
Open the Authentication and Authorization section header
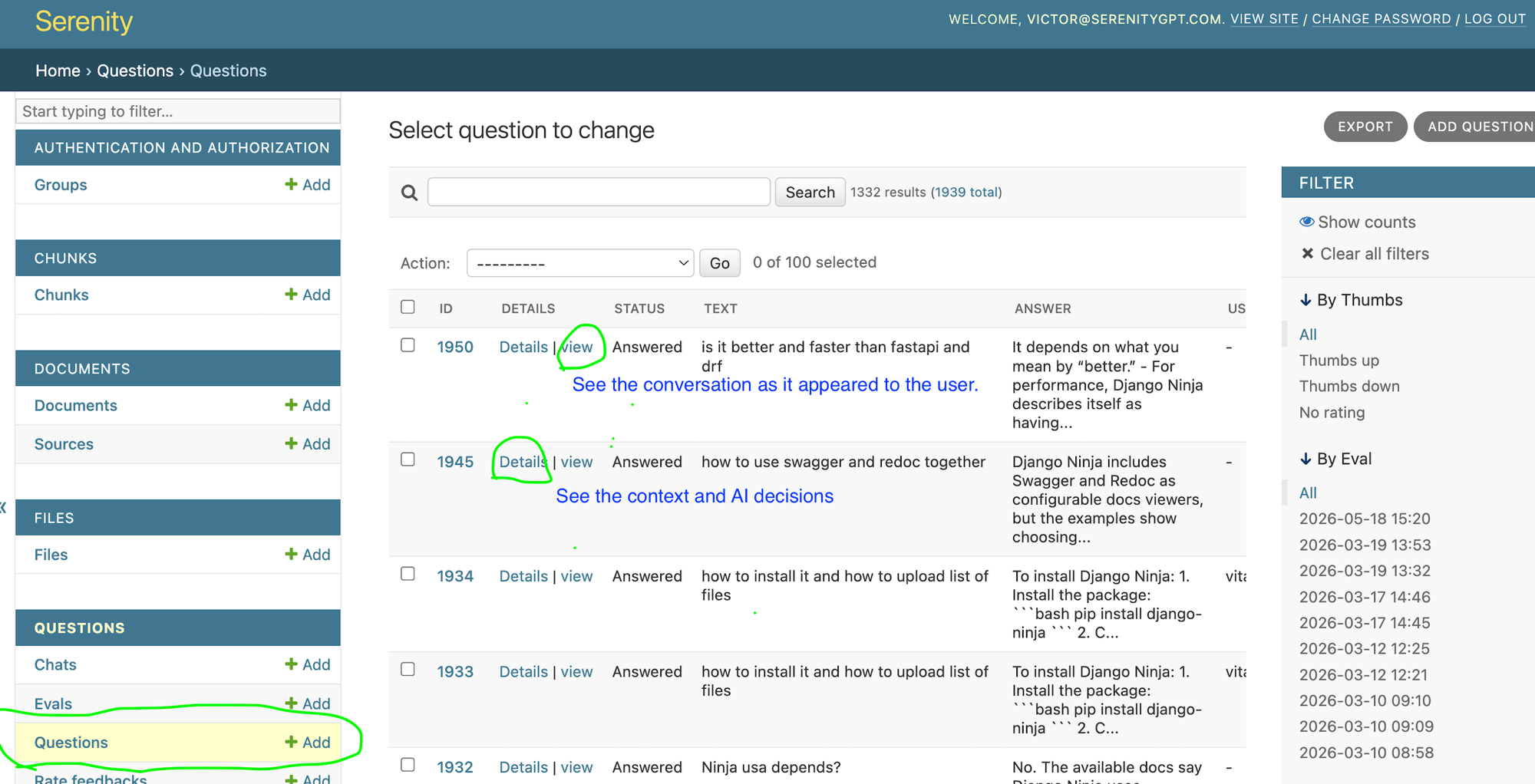coord(182,148)
